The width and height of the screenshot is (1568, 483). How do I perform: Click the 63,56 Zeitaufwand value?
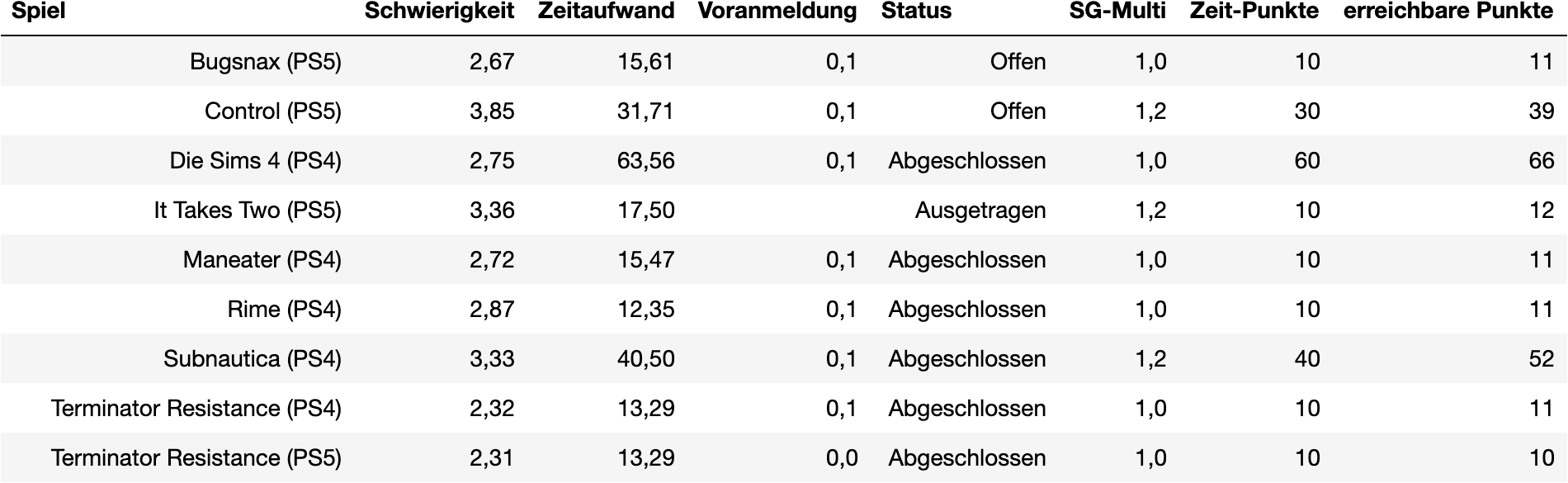tap(645, 161)
